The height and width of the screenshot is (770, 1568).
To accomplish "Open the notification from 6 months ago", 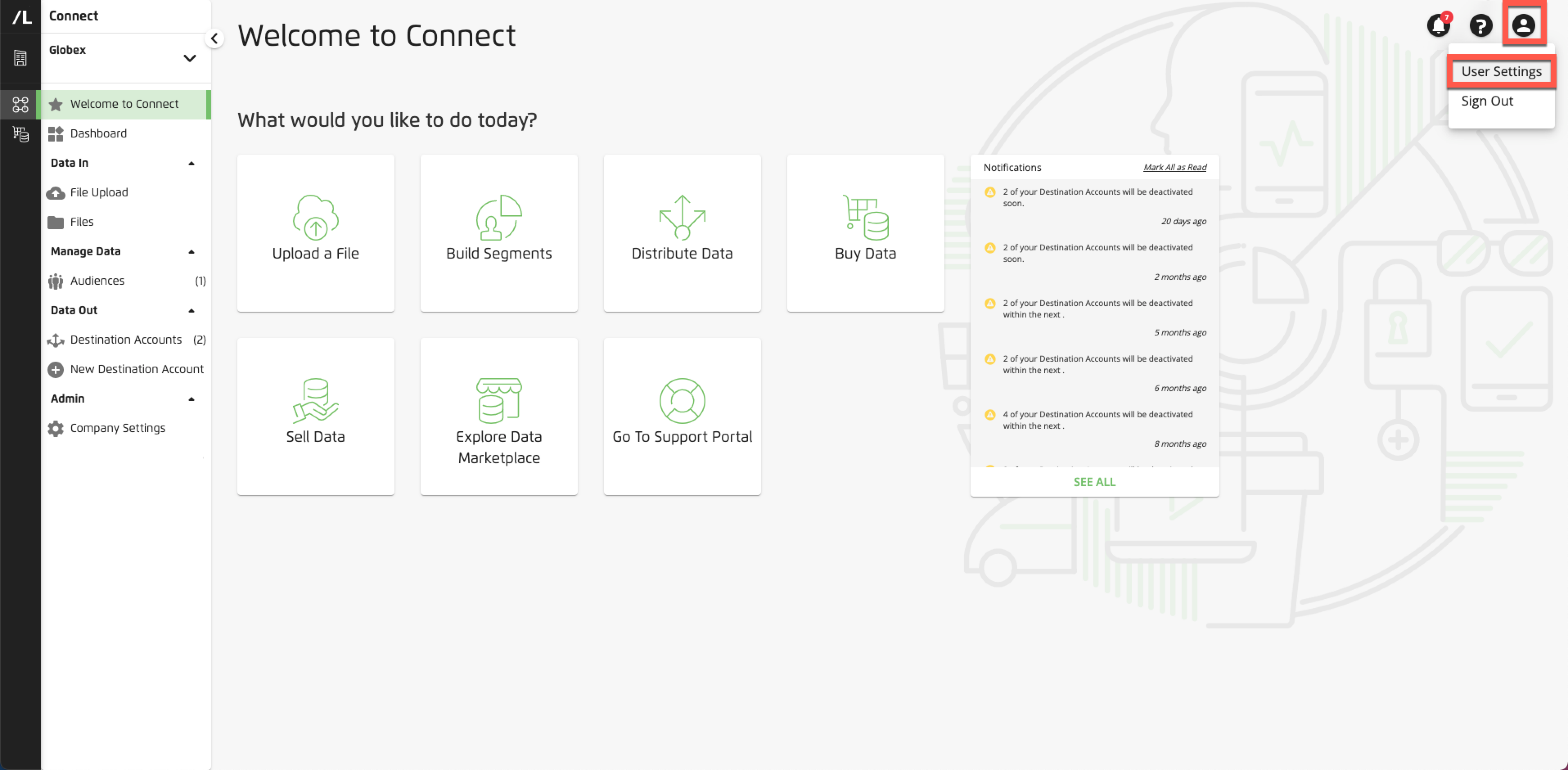I will [1095, 373].
